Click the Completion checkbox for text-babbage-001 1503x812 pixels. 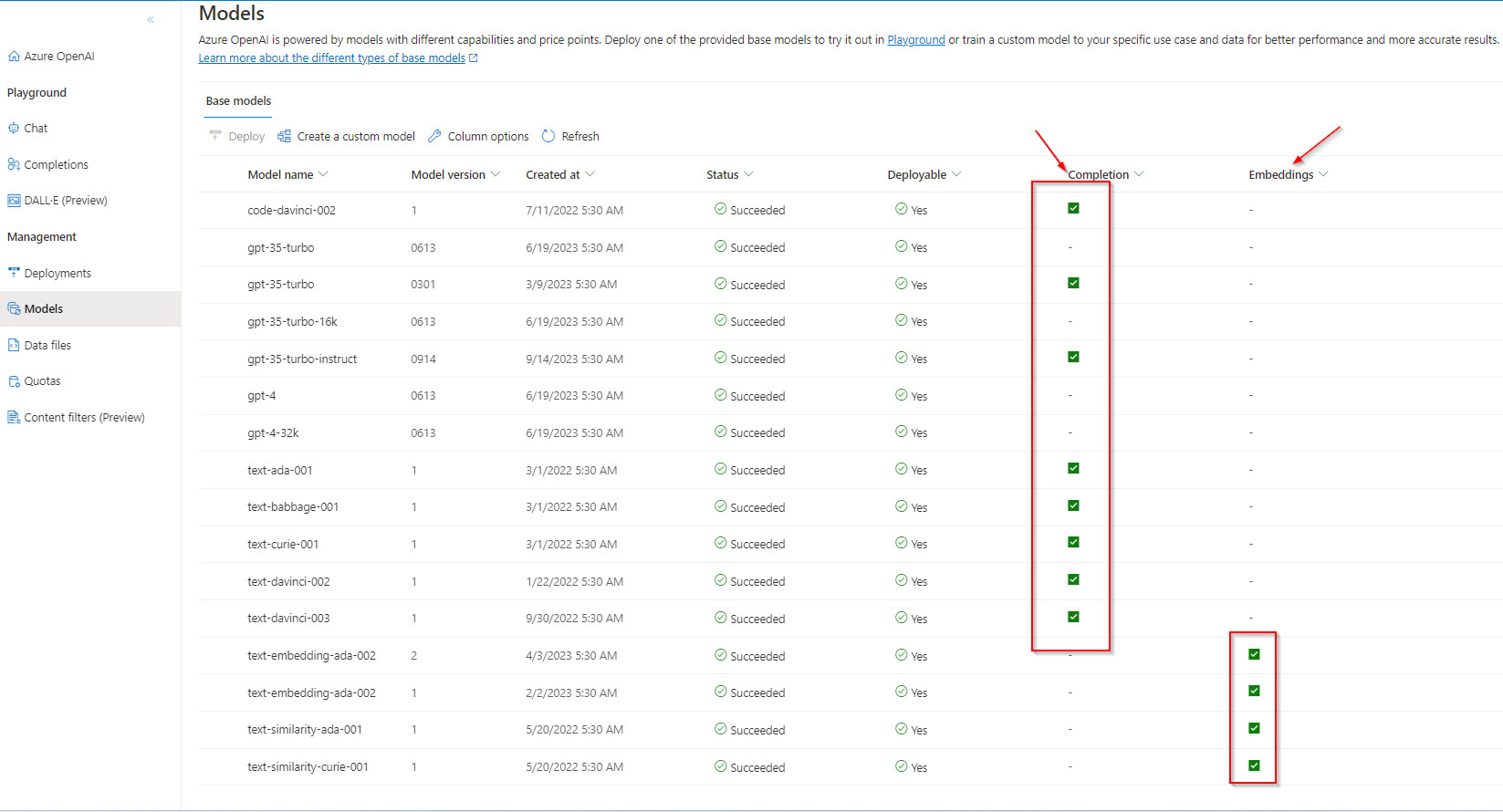pos(1073,505)
